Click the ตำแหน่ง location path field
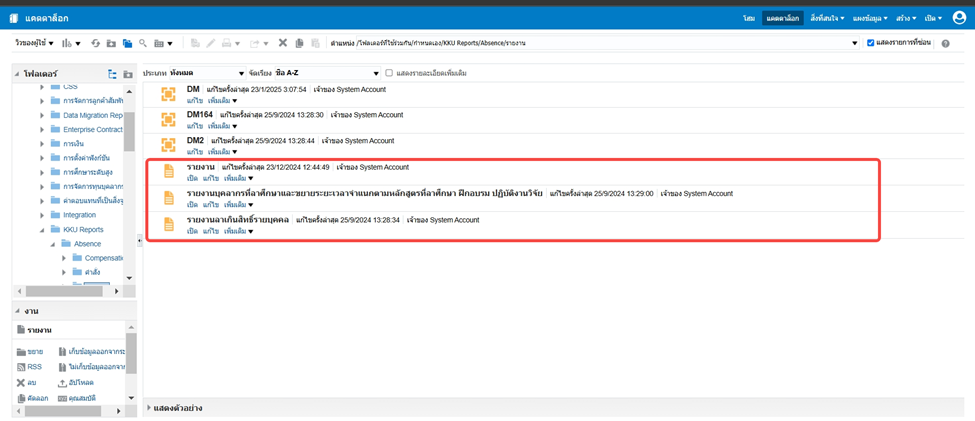The image size is (975, 421). point(600,44)
